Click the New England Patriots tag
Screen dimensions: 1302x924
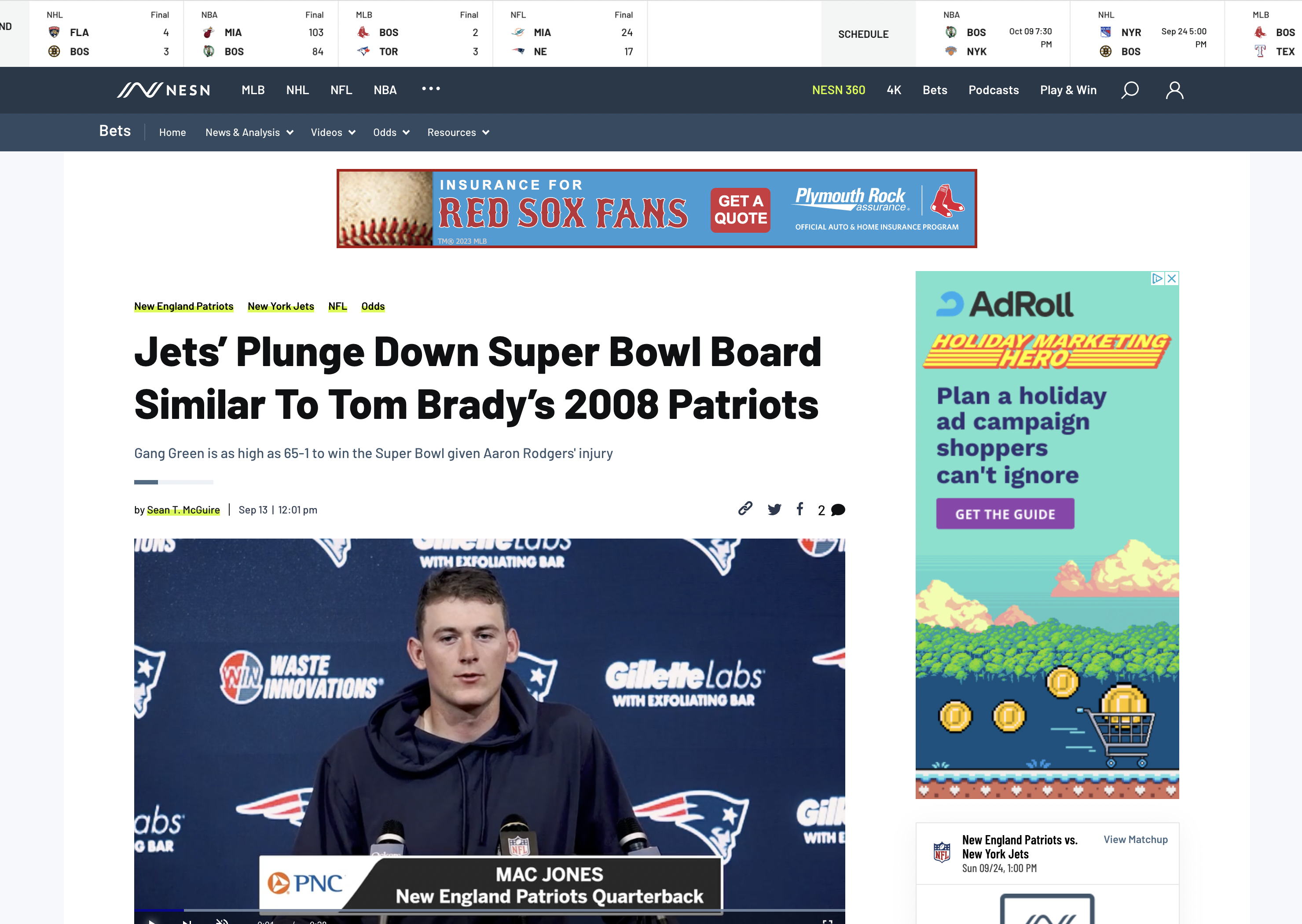tap(184, 306)
